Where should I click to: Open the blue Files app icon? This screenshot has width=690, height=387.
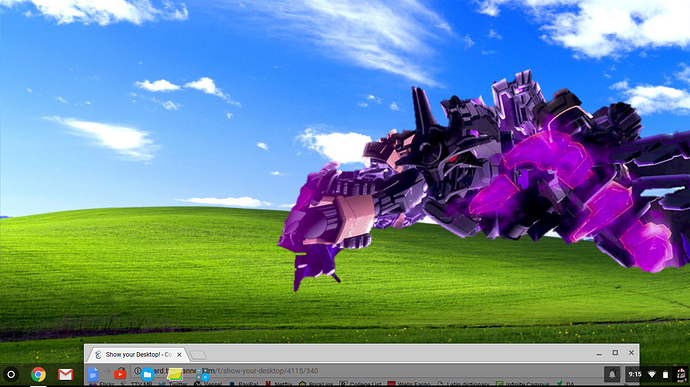coord(147,375)
